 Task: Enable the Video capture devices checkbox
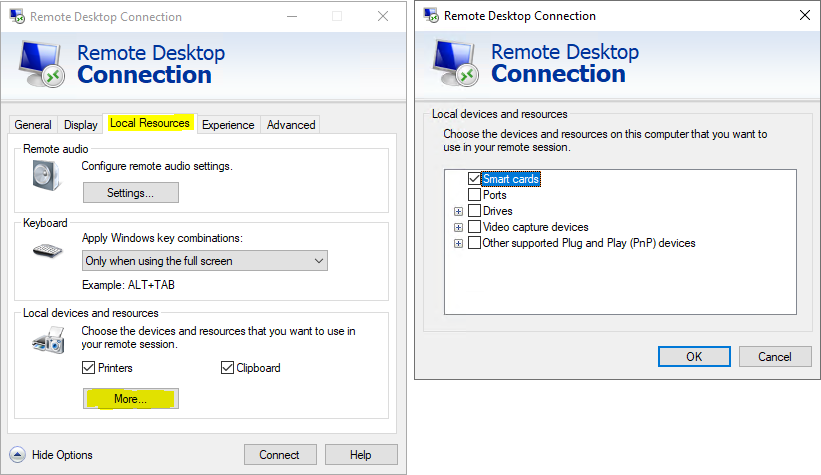tap(474, 227)
